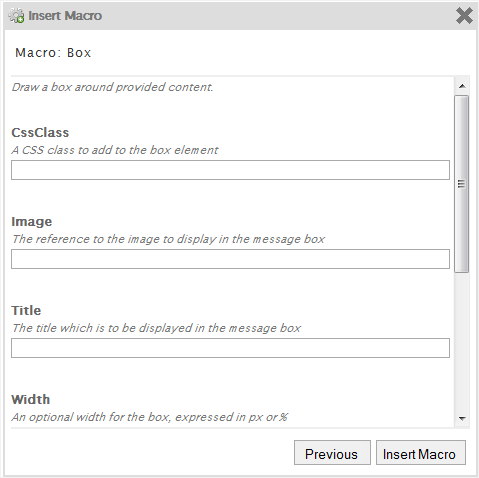
Task: Go back with the Previous button
Action: click(332, 453)
